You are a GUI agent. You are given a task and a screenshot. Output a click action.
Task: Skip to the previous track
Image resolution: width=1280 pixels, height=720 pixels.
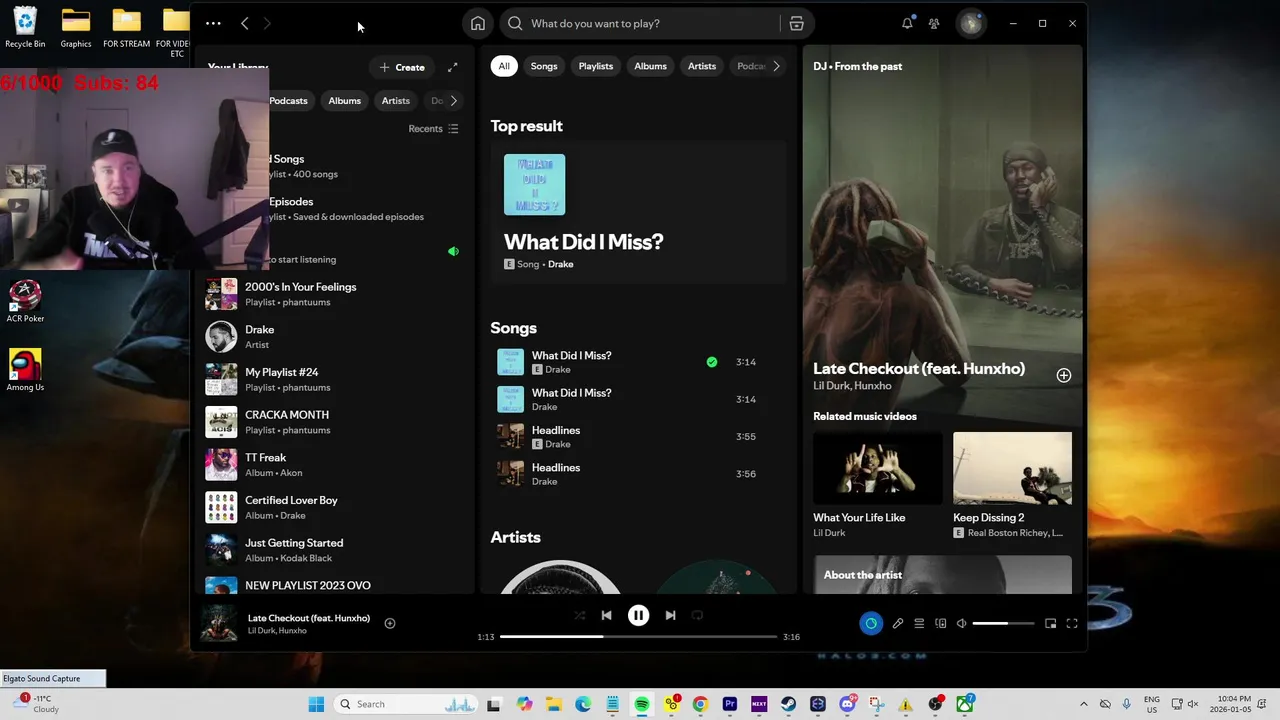click(606, 615)
